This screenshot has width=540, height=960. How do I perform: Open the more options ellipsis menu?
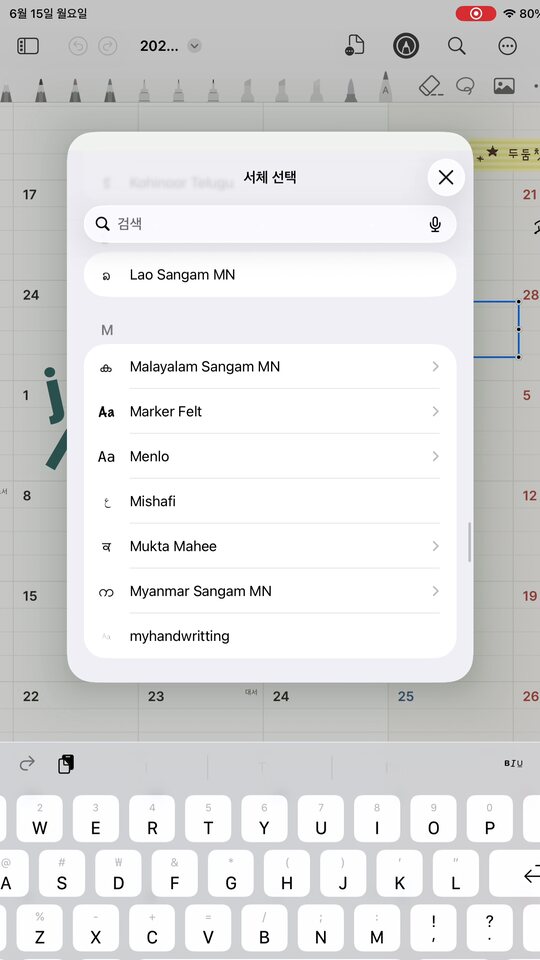[508, 46]
